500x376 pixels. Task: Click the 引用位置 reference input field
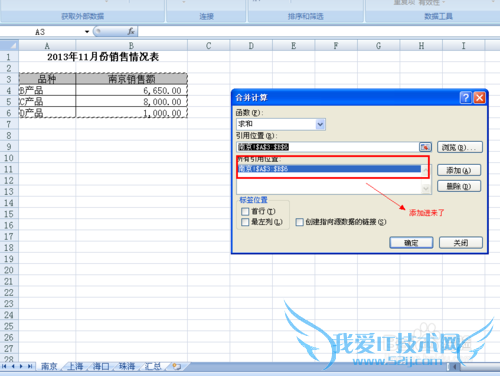point(328,147)
